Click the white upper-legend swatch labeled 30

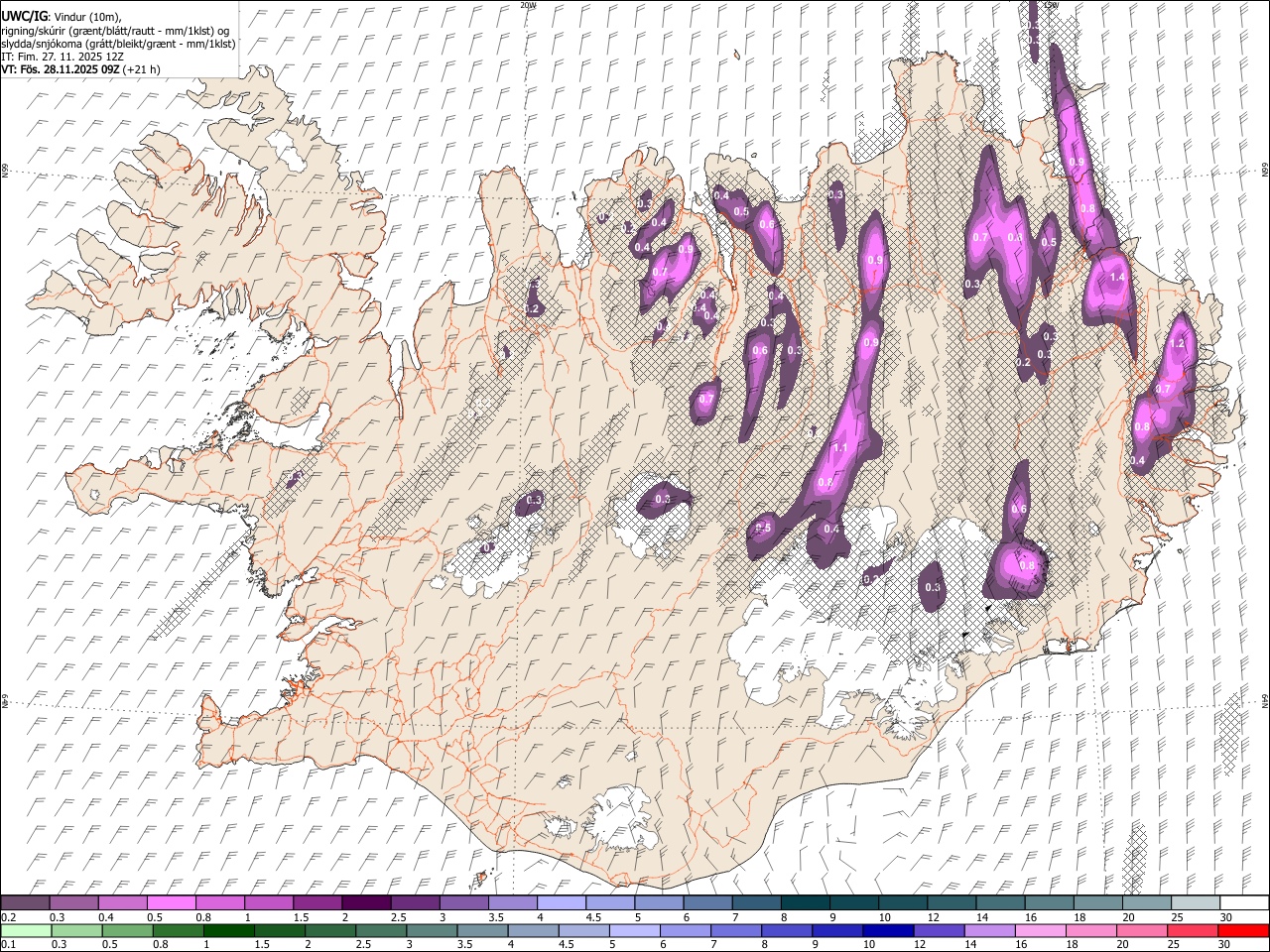(x=1243, y=902)
